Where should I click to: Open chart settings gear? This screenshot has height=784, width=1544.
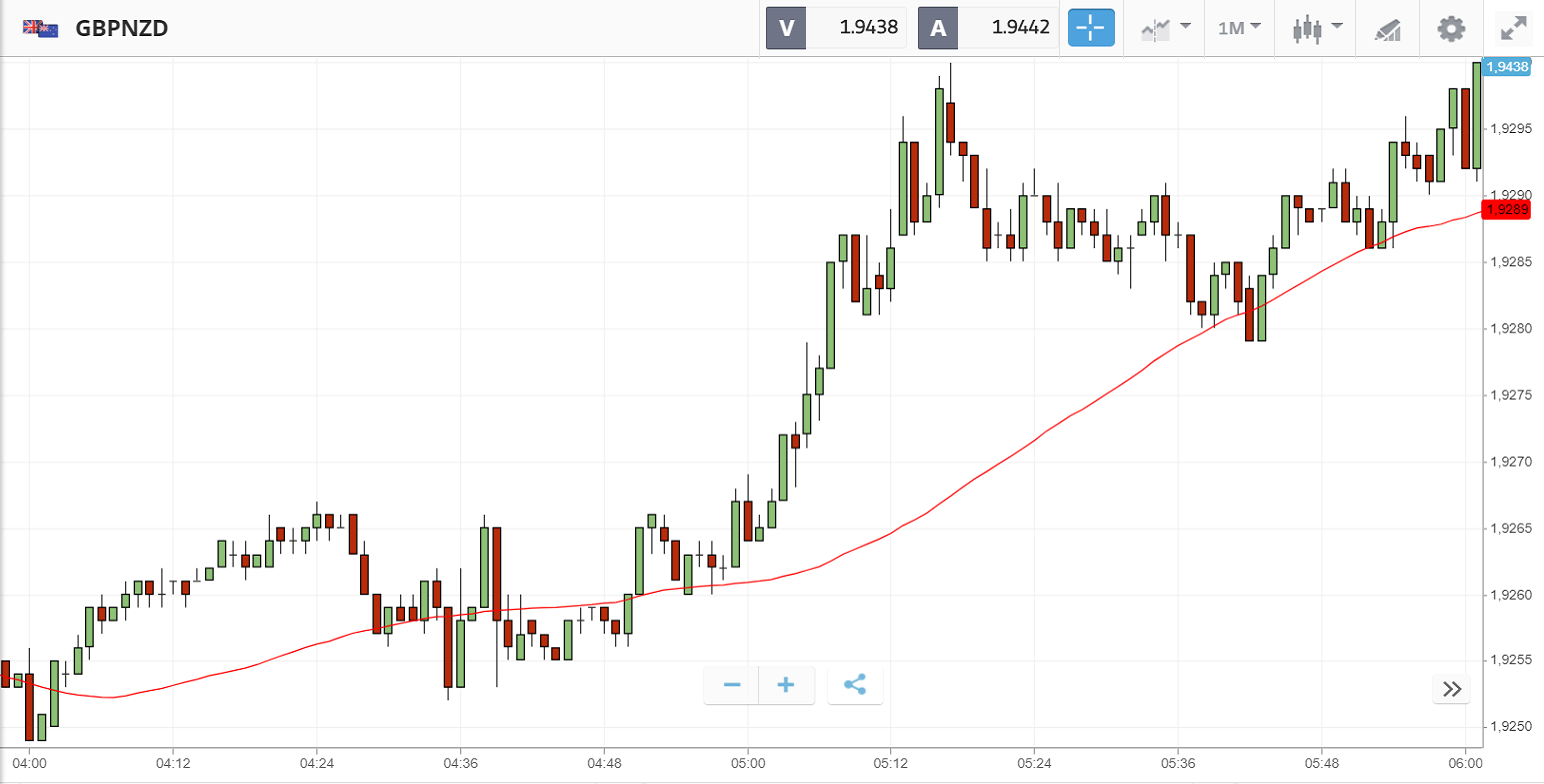coord(1450,28)
